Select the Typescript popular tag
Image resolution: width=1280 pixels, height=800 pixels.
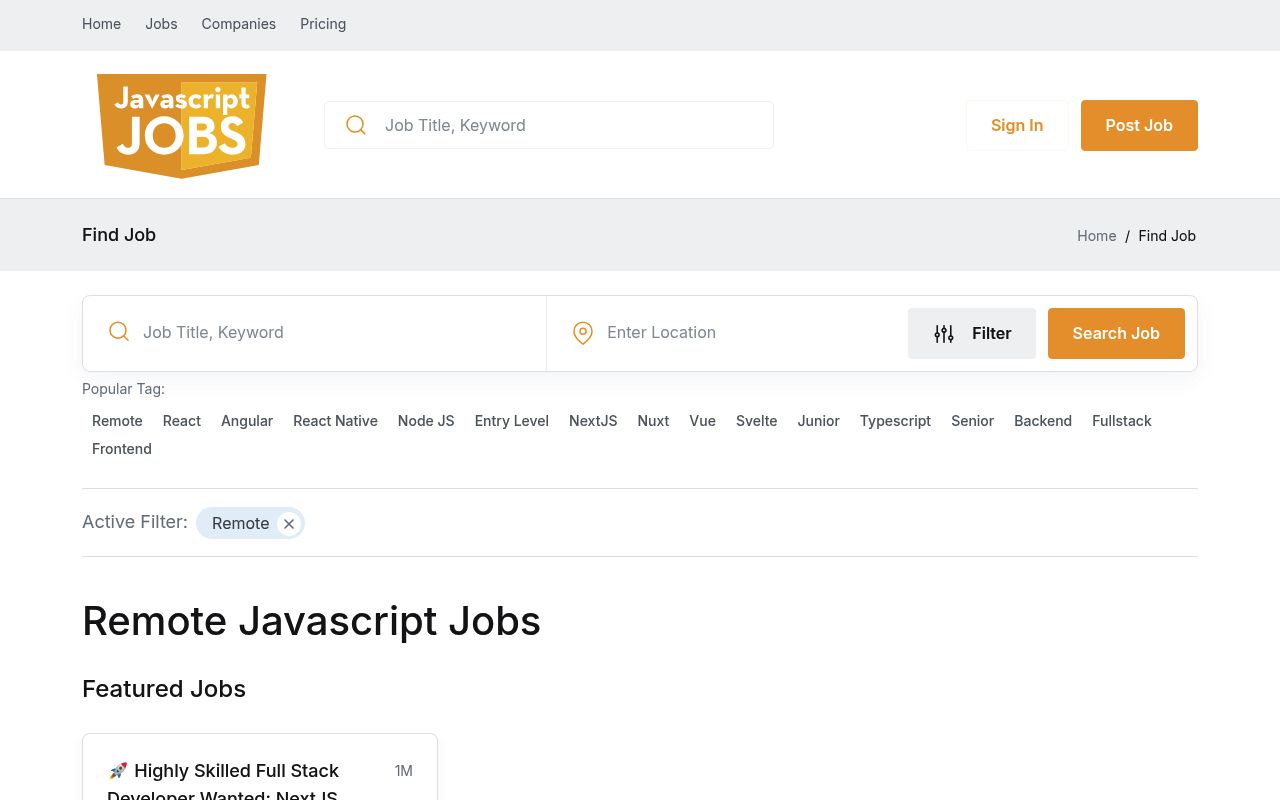click(895, 421)
